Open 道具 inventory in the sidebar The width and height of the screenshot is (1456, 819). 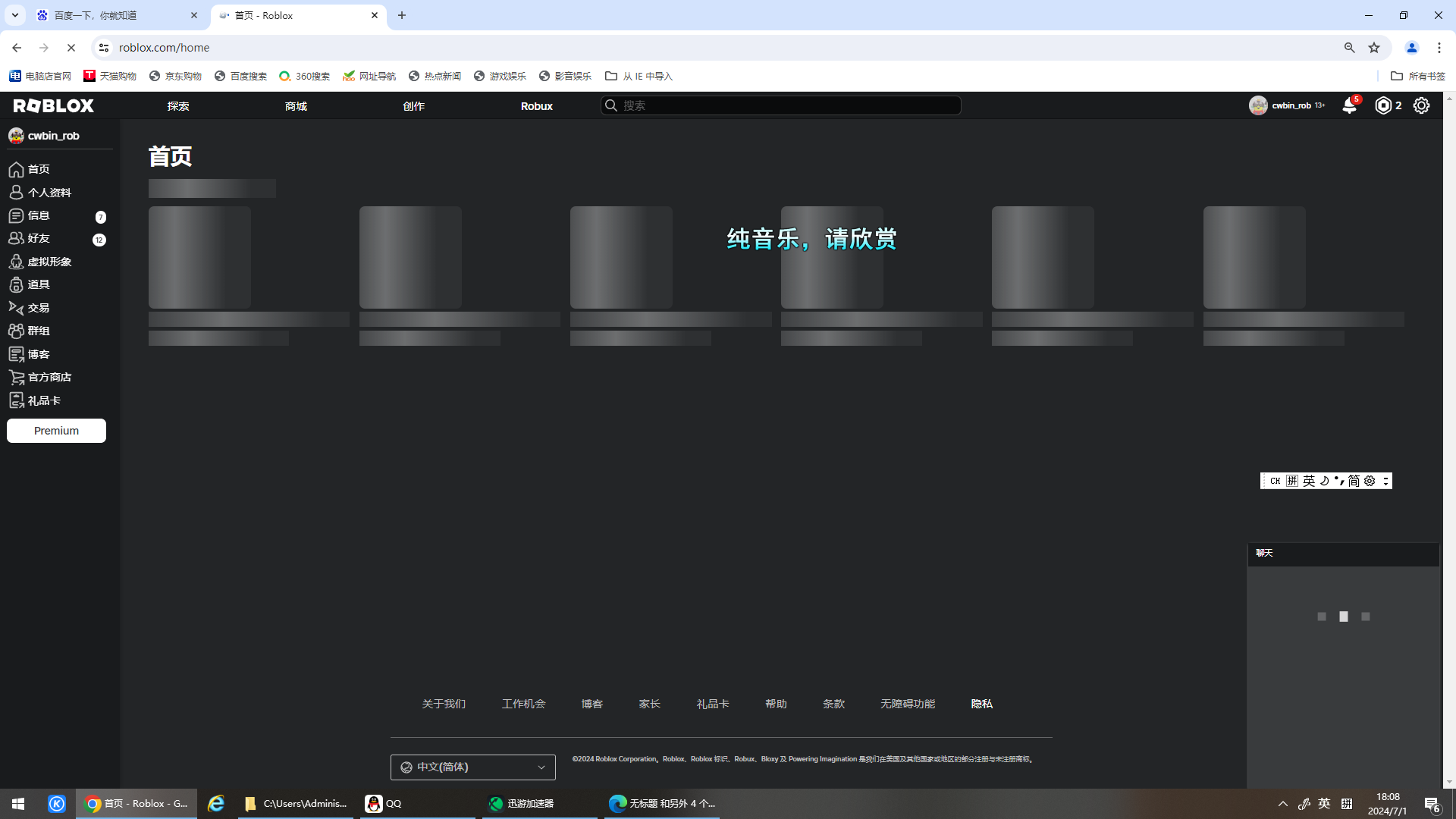(x=29, y=284)
